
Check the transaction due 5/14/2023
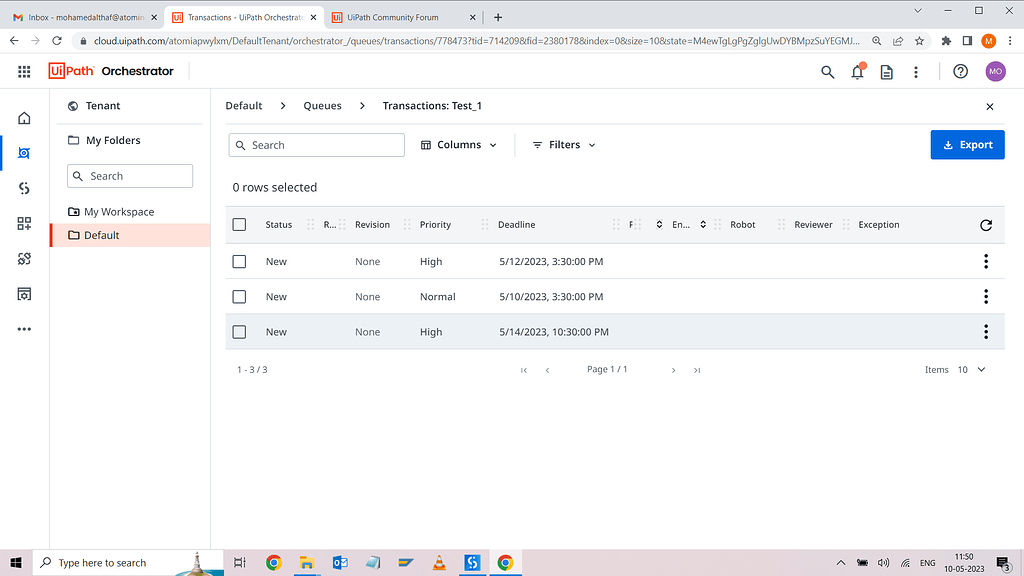pos(239,331)
